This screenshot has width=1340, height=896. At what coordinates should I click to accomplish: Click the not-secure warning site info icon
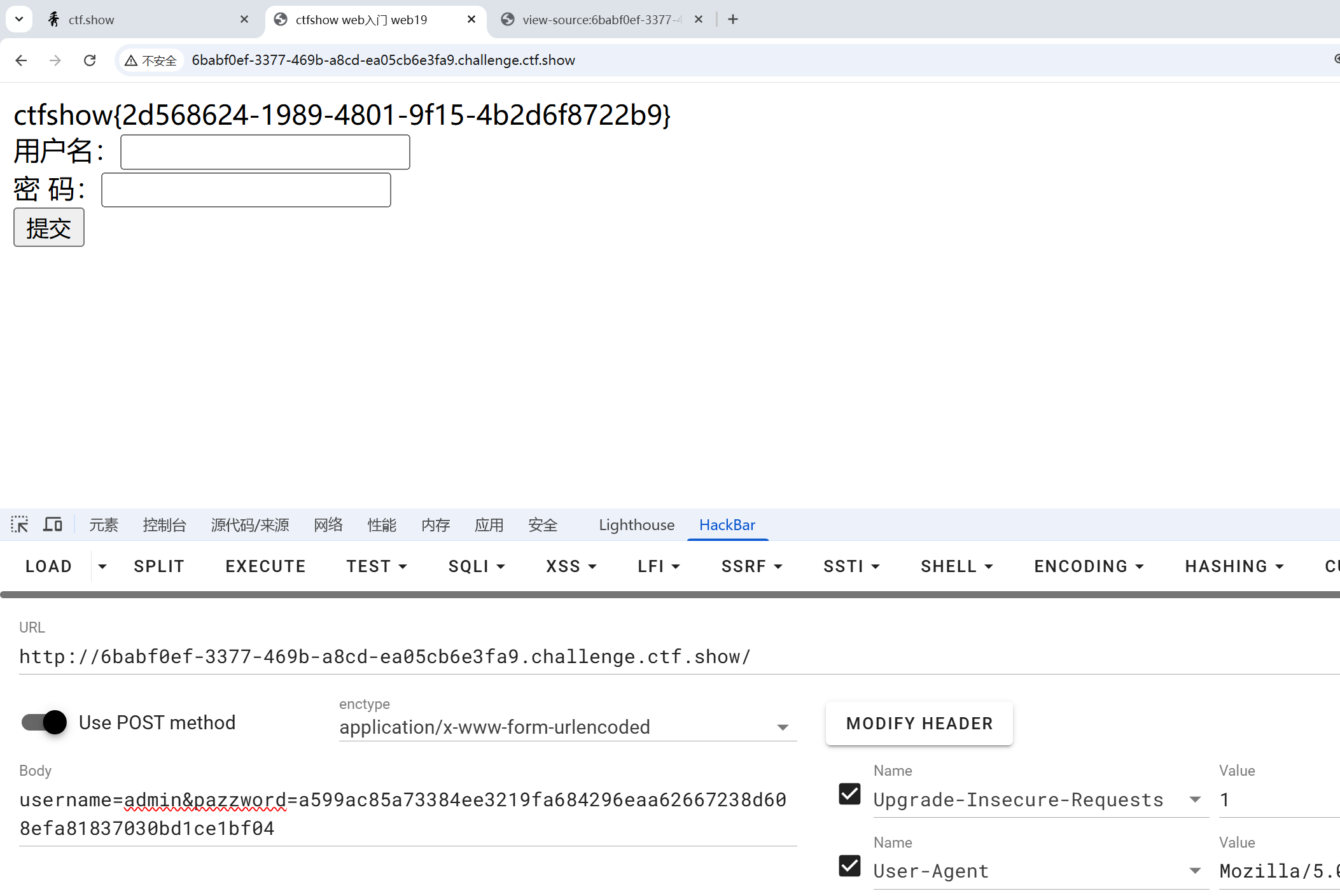[151, 60]
